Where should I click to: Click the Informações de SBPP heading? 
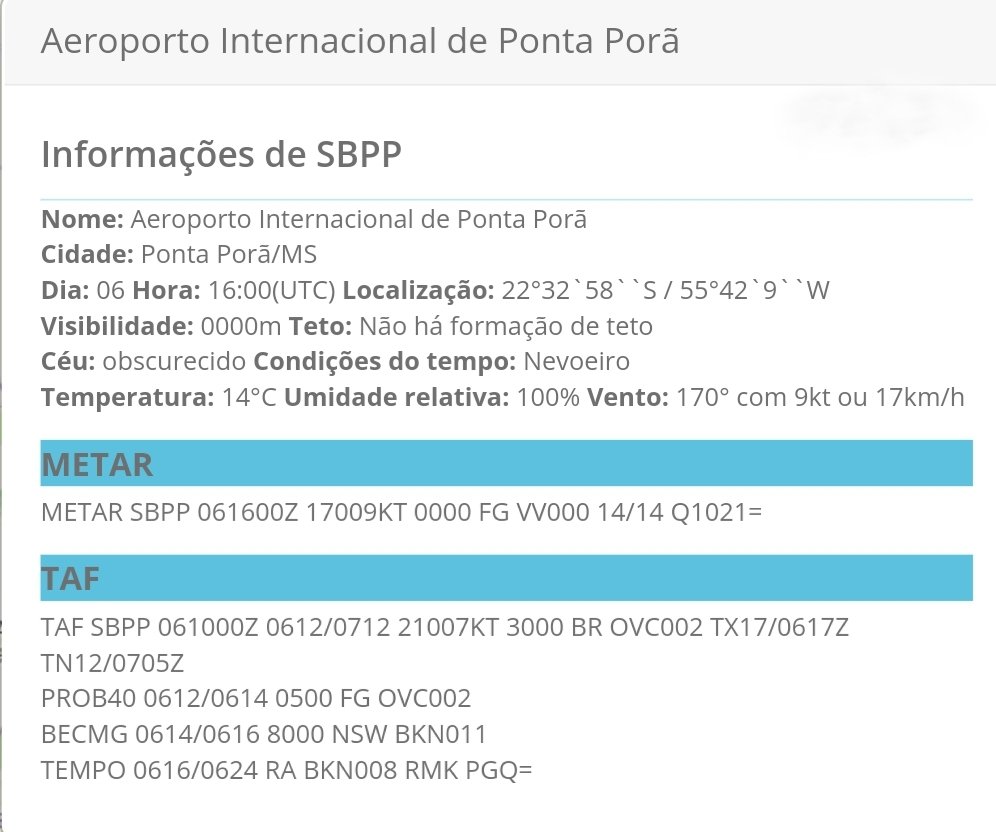(221, 154)
